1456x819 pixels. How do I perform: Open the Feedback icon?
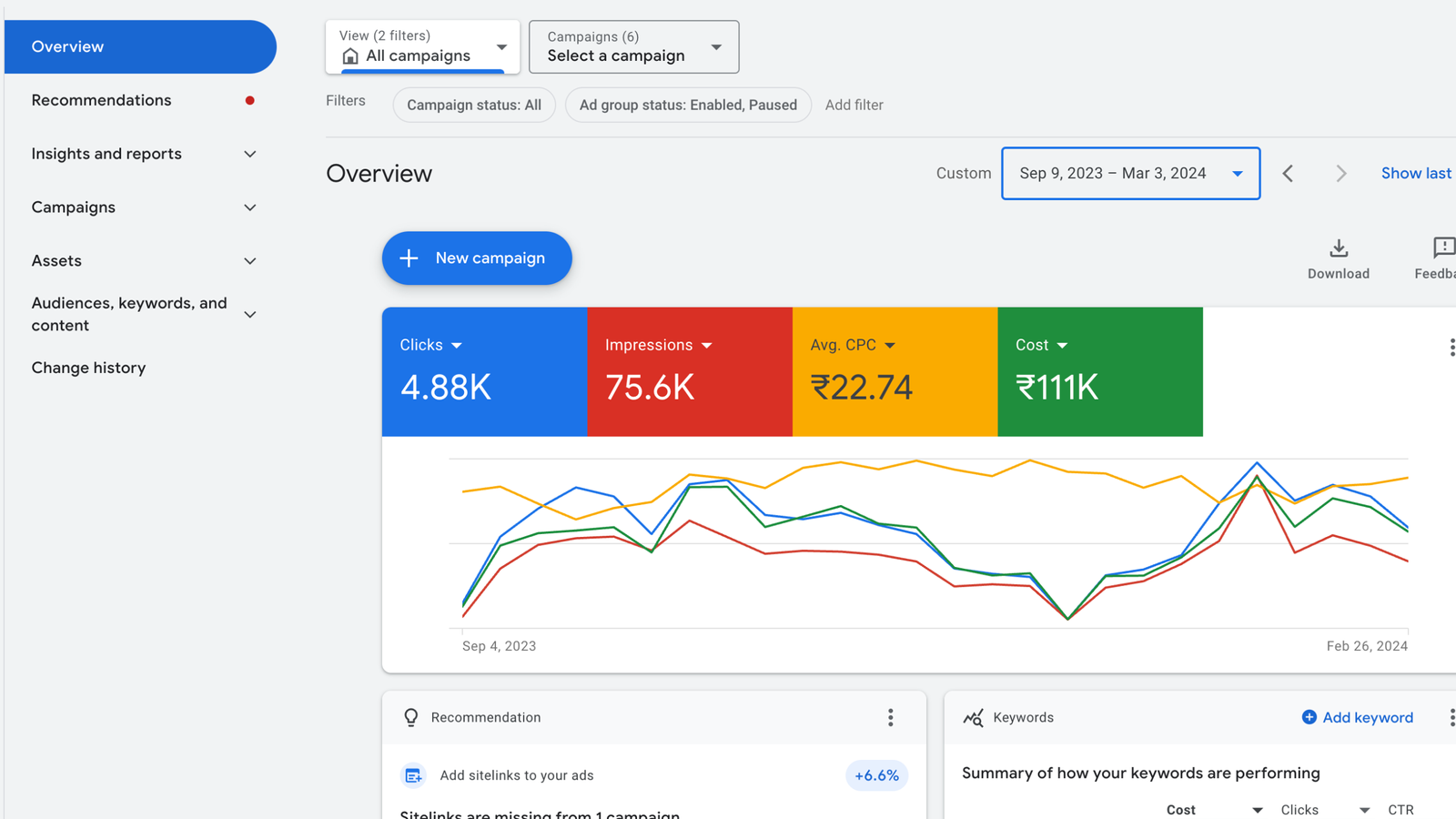coord(1442,248)
